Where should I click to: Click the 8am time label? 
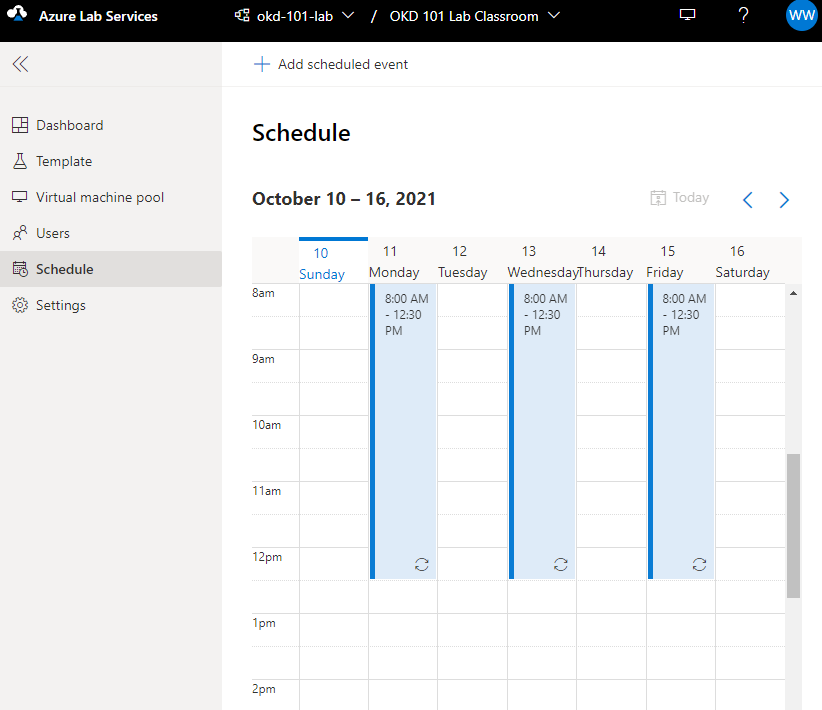pyautogui.click(x=263, y=293)
